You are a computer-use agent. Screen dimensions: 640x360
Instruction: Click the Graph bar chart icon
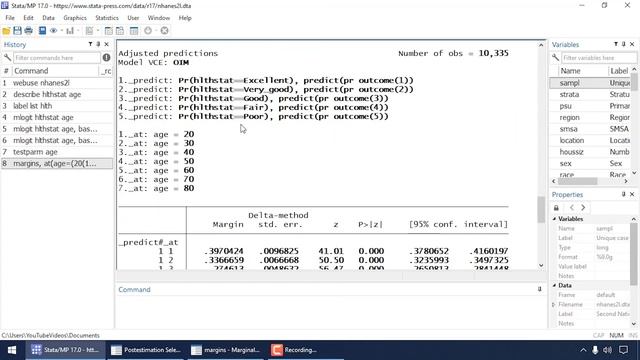(x=70, y=31)
